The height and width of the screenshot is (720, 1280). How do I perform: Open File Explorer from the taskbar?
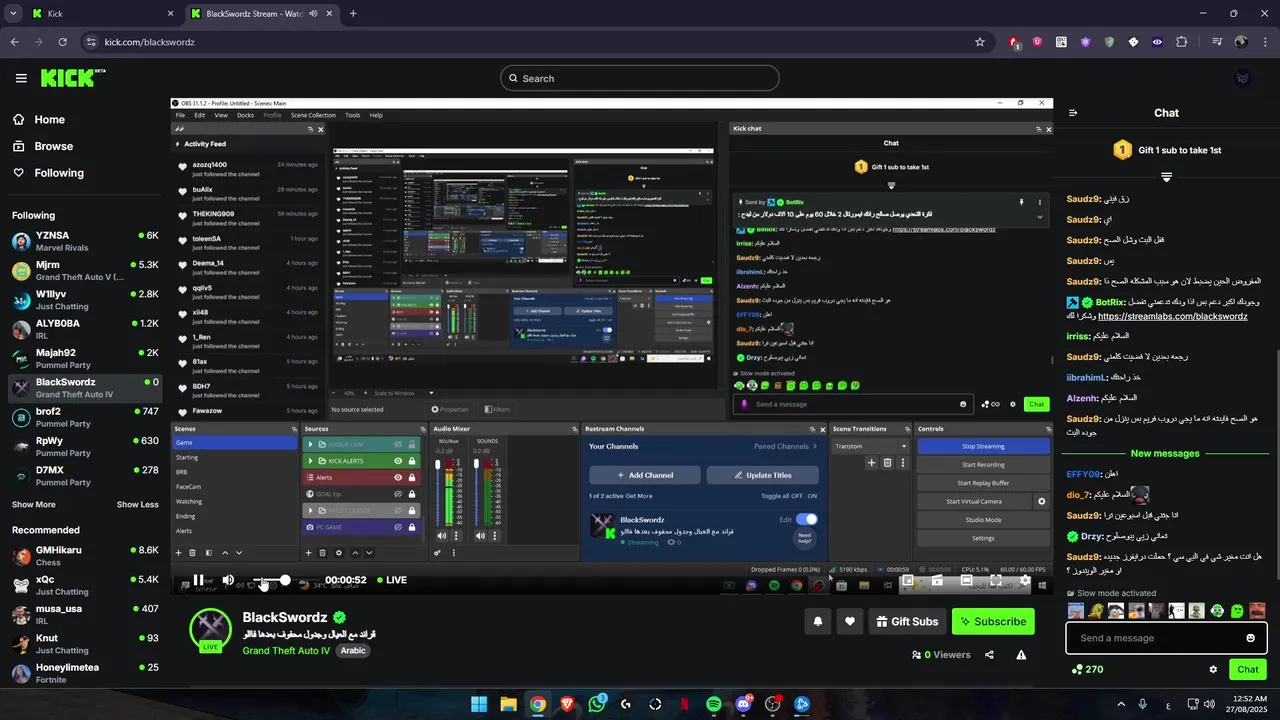tap(508, 704)
